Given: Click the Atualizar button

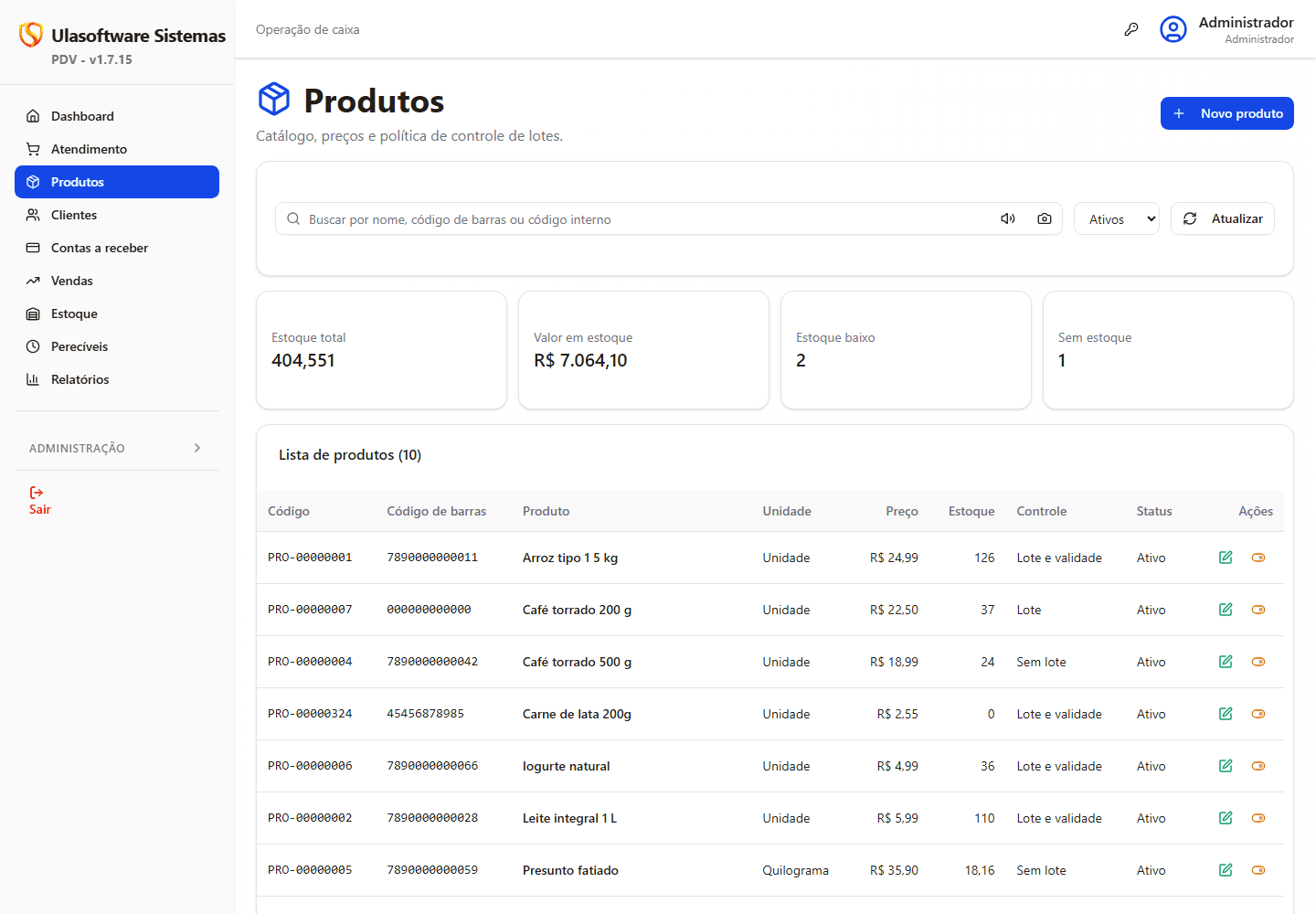Looking at the screenshot, I should 1223,218.
